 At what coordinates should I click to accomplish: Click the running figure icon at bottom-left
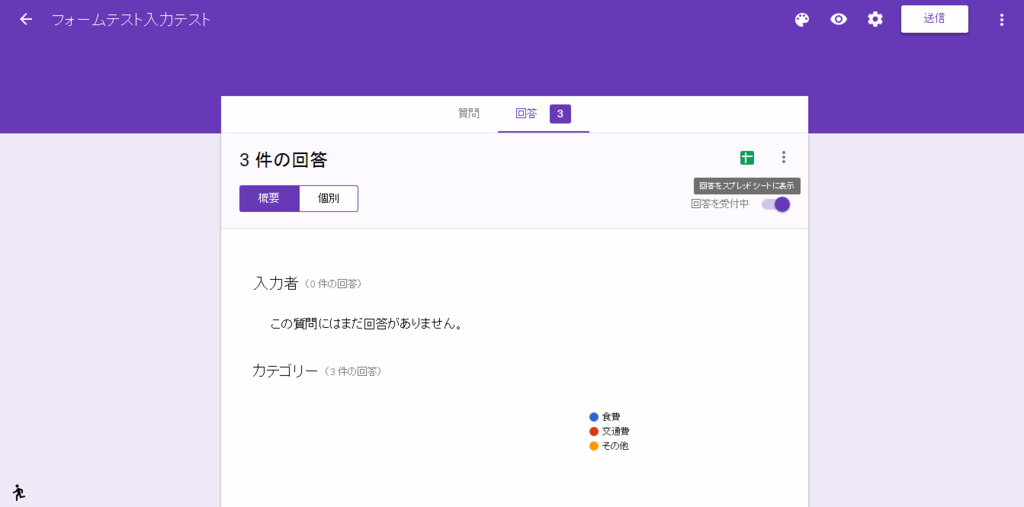(18, 493)
